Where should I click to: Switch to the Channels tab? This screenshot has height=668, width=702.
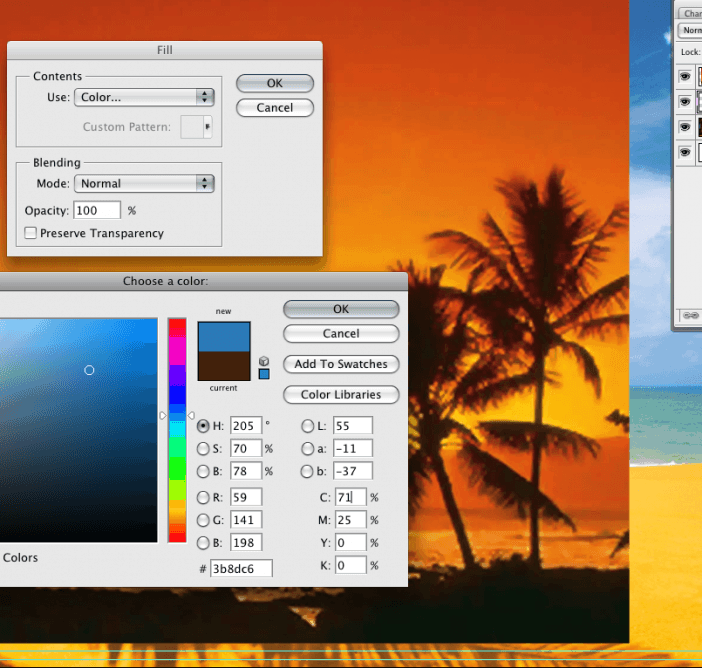pyautogui.click(x=692, y=14)
